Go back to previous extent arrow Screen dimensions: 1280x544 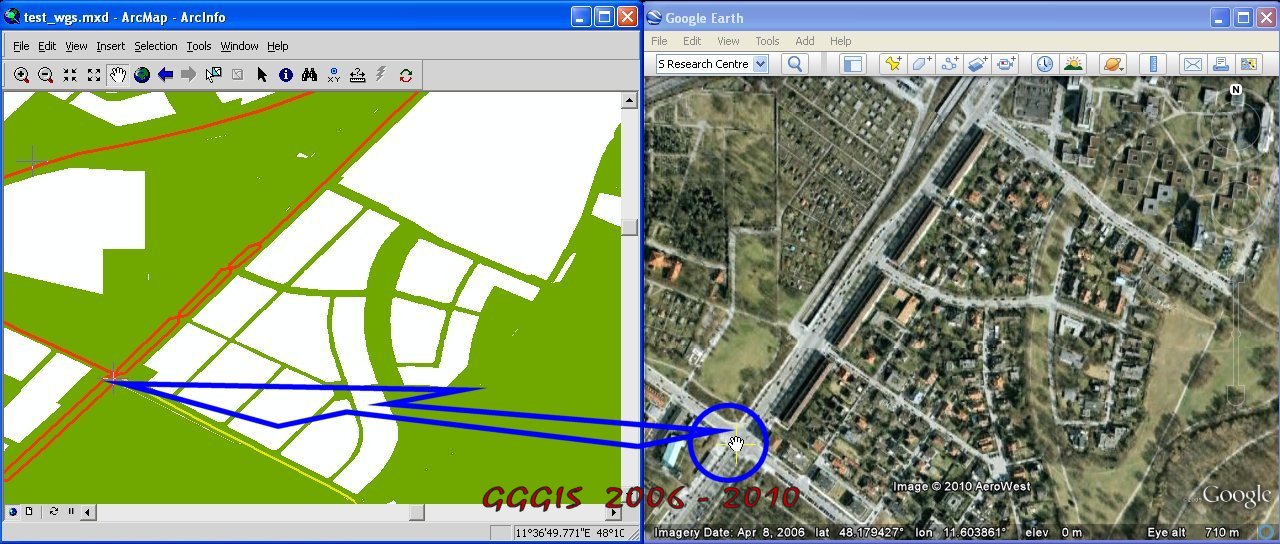(165, 75)
